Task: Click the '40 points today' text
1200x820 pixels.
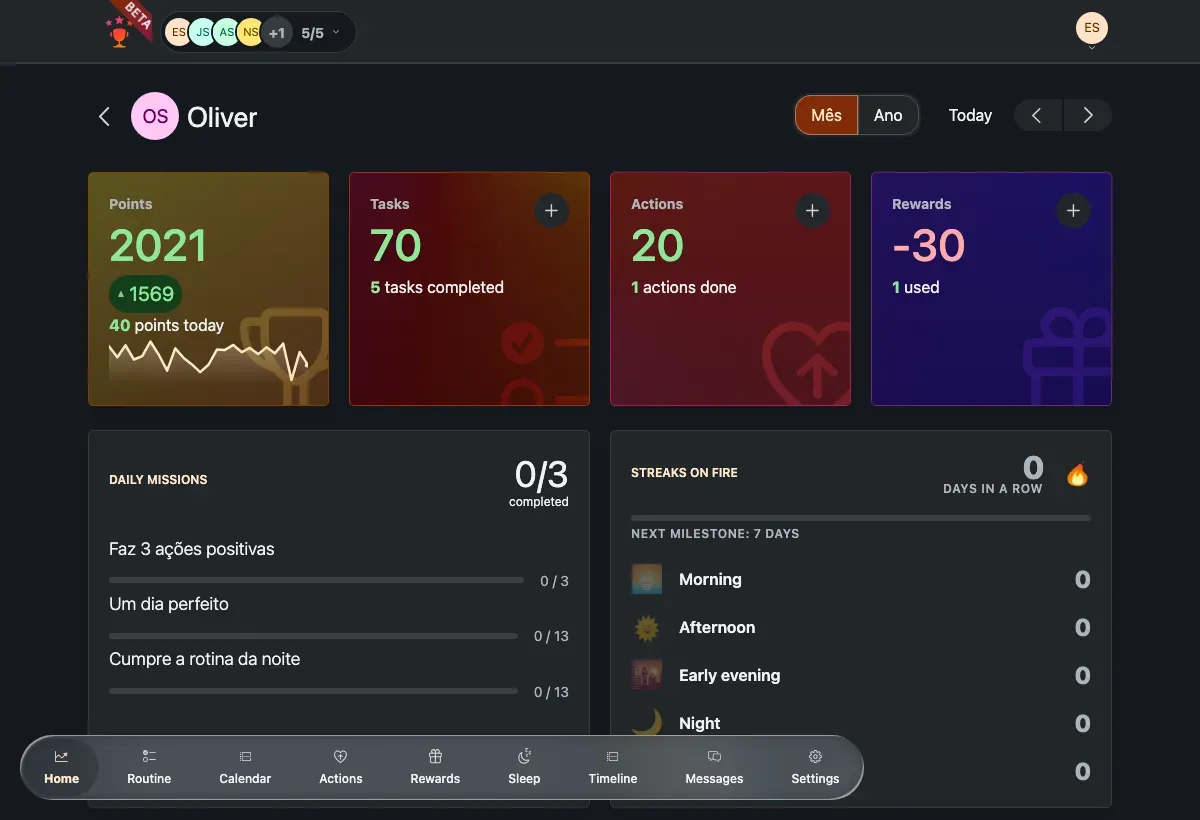Action: pyautogui.click(x=166, y=325)
